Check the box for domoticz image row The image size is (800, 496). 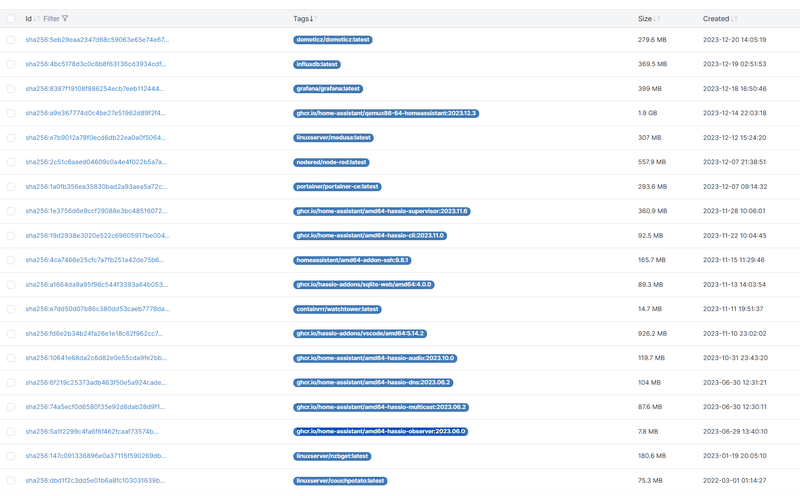(11, 40)
